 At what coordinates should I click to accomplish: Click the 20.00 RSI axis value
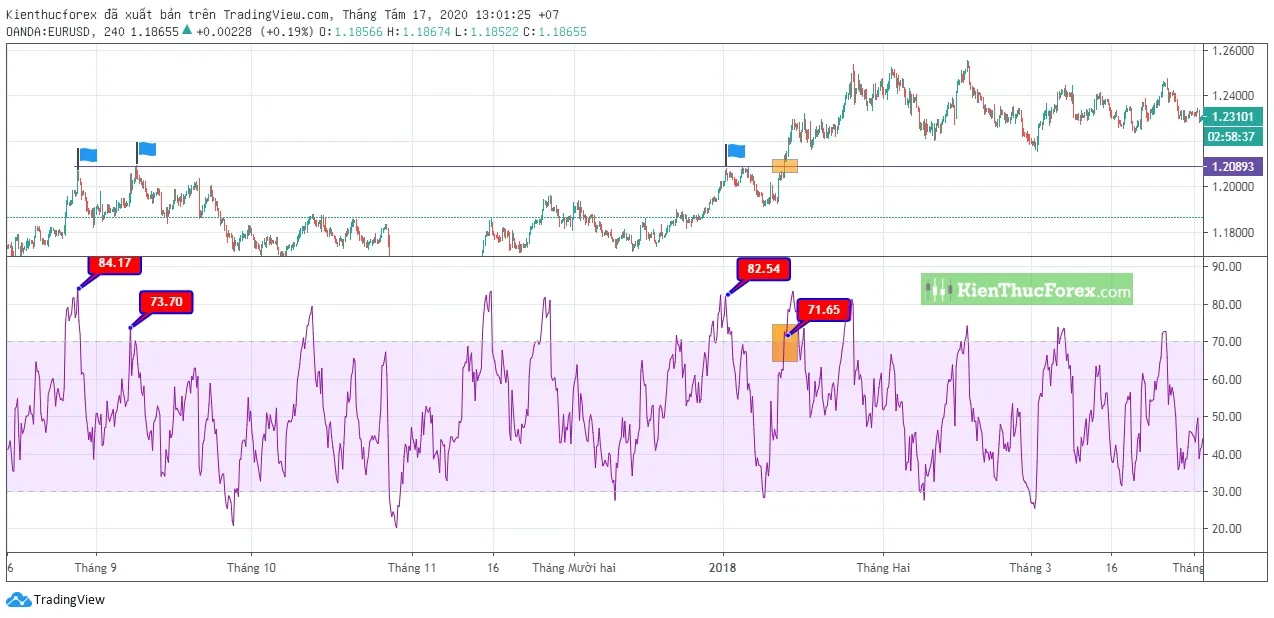coord(1226,529)
